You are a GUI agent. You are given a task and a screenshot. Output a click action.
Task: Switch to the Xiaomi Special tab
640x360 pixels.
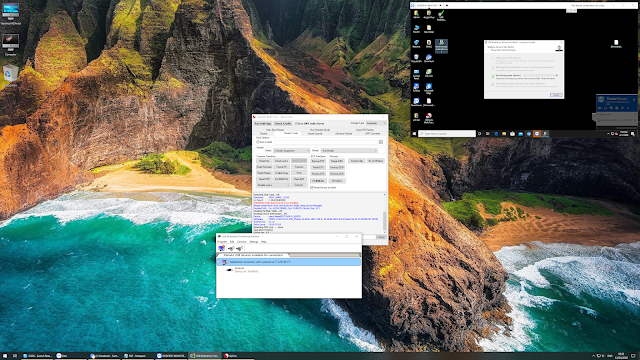pyautogui.click(x=315, y=133)
